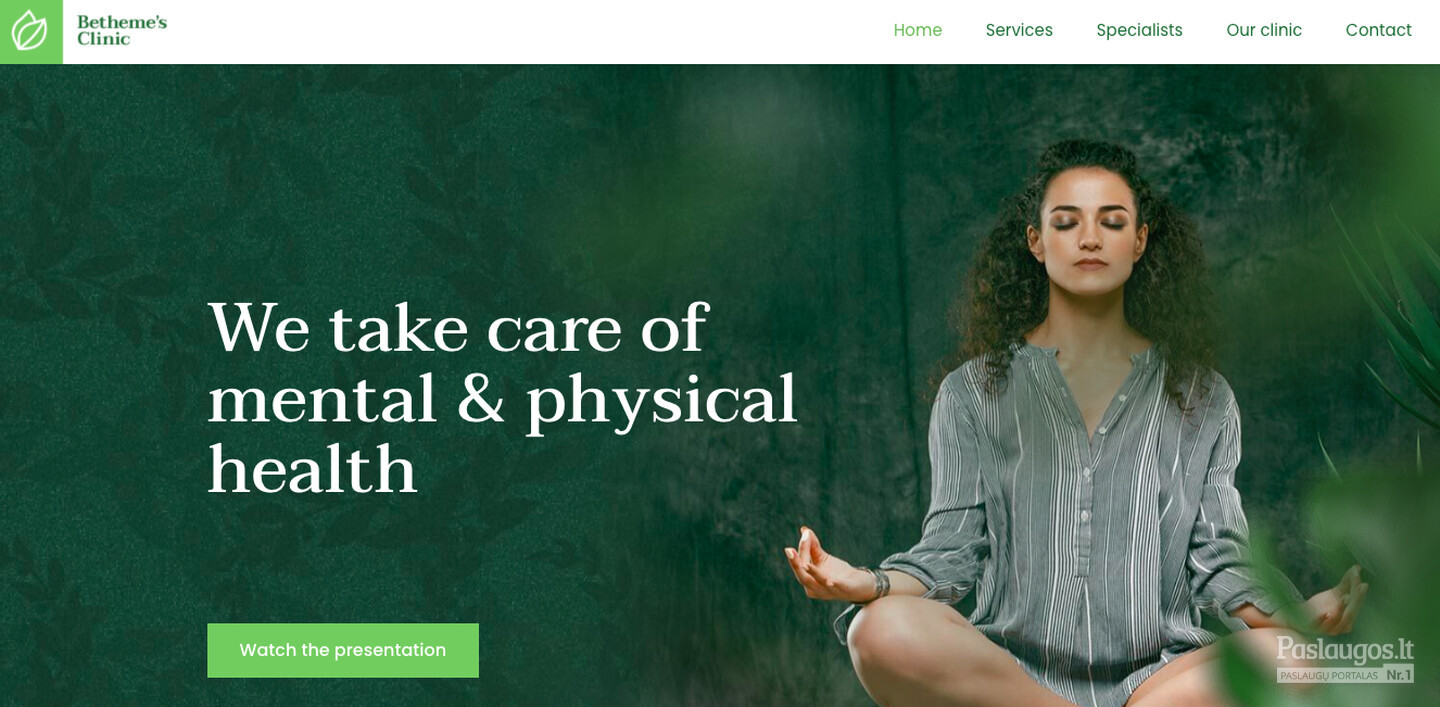Navigate to the Contact page
Image resolution: width=1440 pixels, height=707 pixels.
(1378, 30)
